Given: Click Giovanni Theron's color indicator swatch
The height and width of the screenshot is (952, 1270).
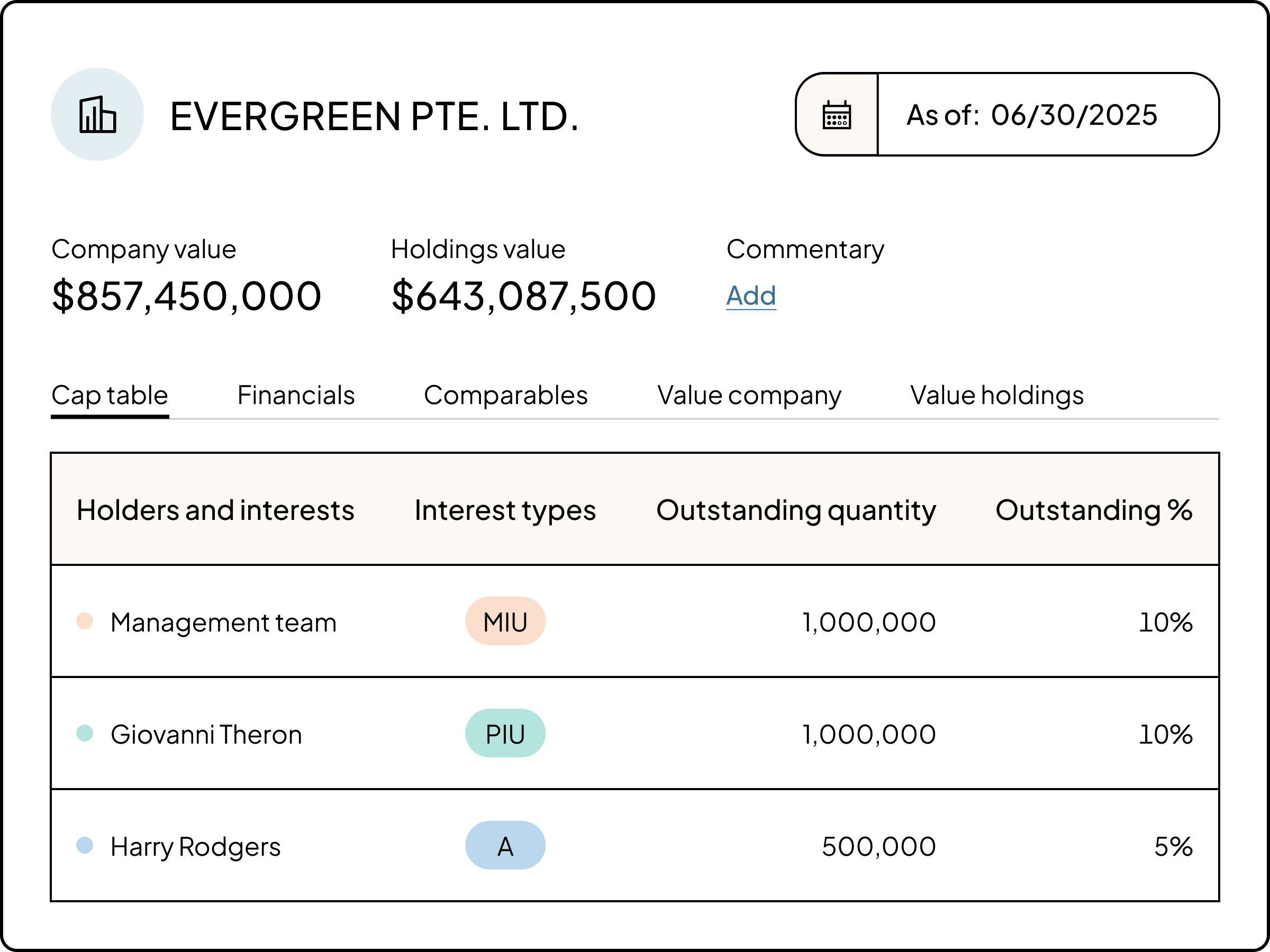Looking at the screenshot, I should coord(86,733).
